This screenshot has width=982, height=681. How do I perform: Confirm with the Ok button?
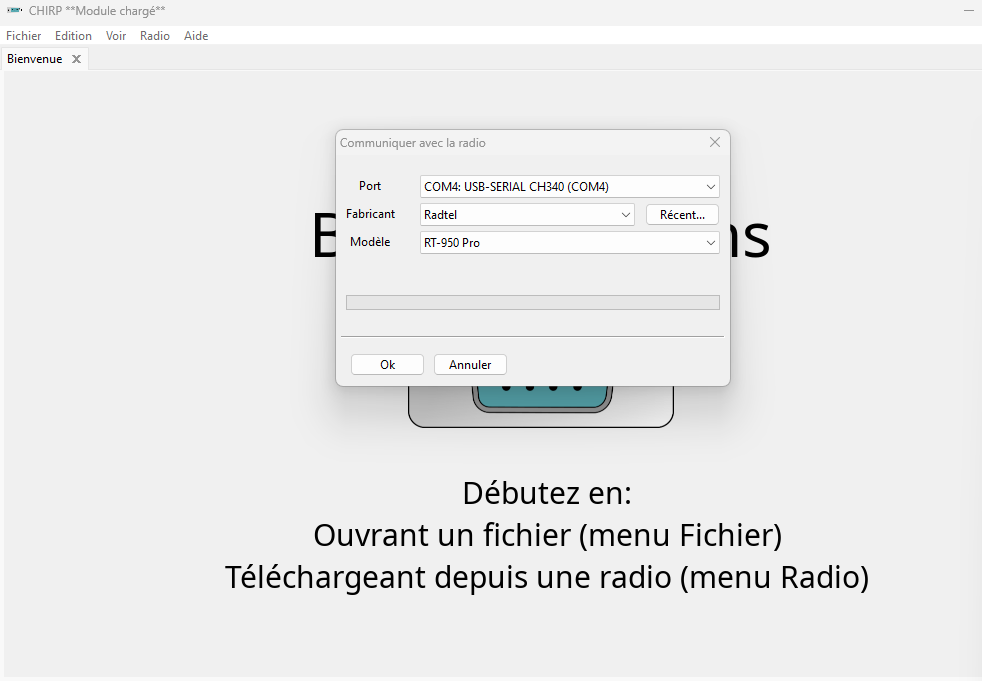(387, 365)
